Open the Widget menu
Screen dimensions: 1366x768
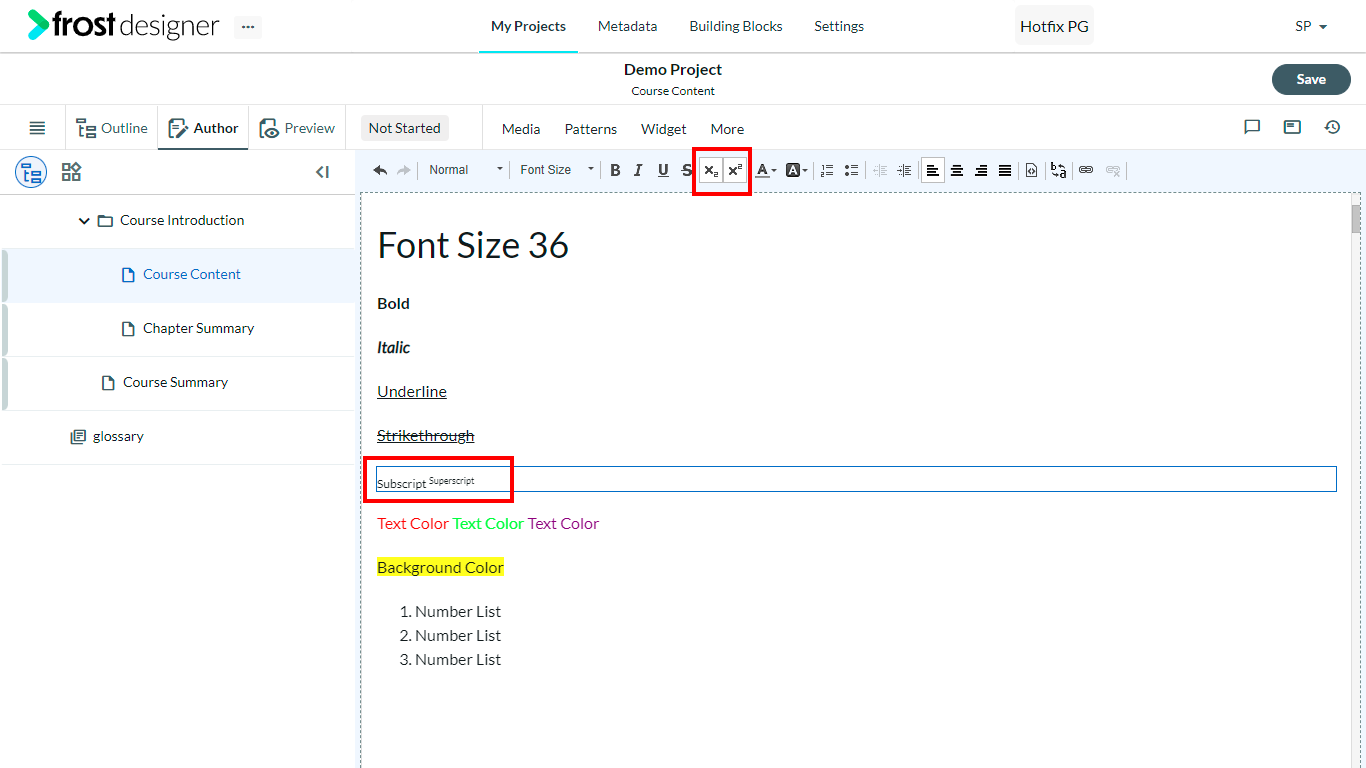pyautogui.click(x=664, y=129)
